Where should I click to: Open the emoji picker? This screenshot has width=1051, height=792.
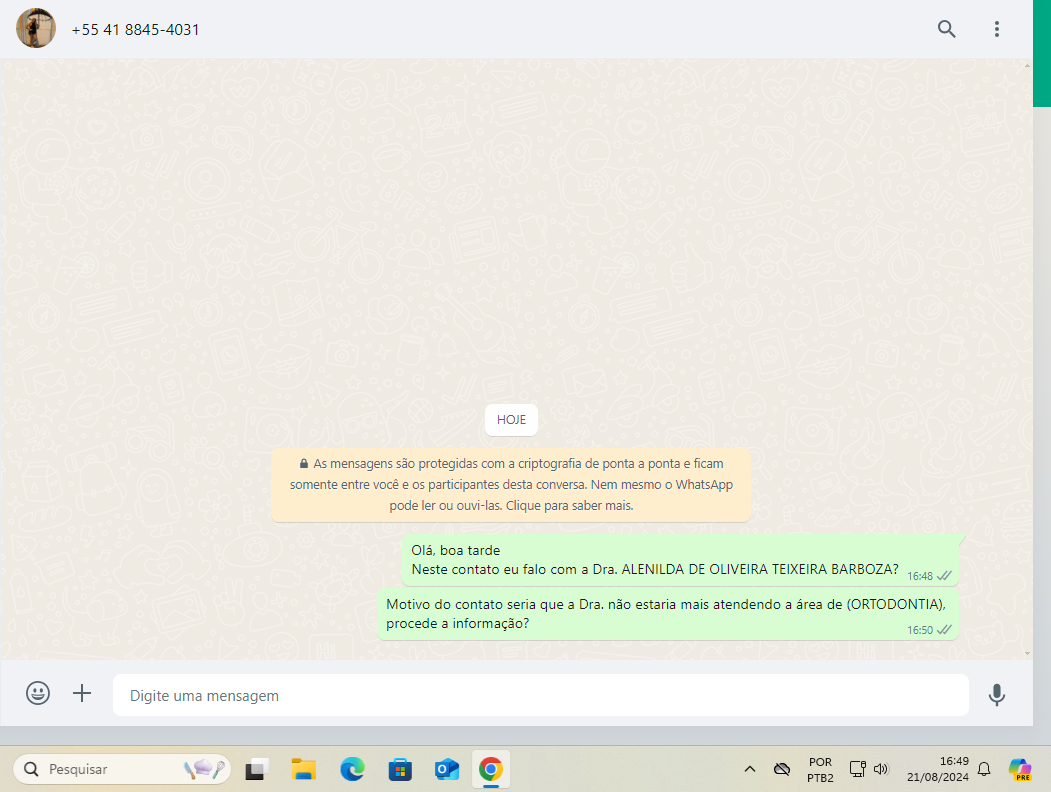pyautogui.click(x=38, y=693)
